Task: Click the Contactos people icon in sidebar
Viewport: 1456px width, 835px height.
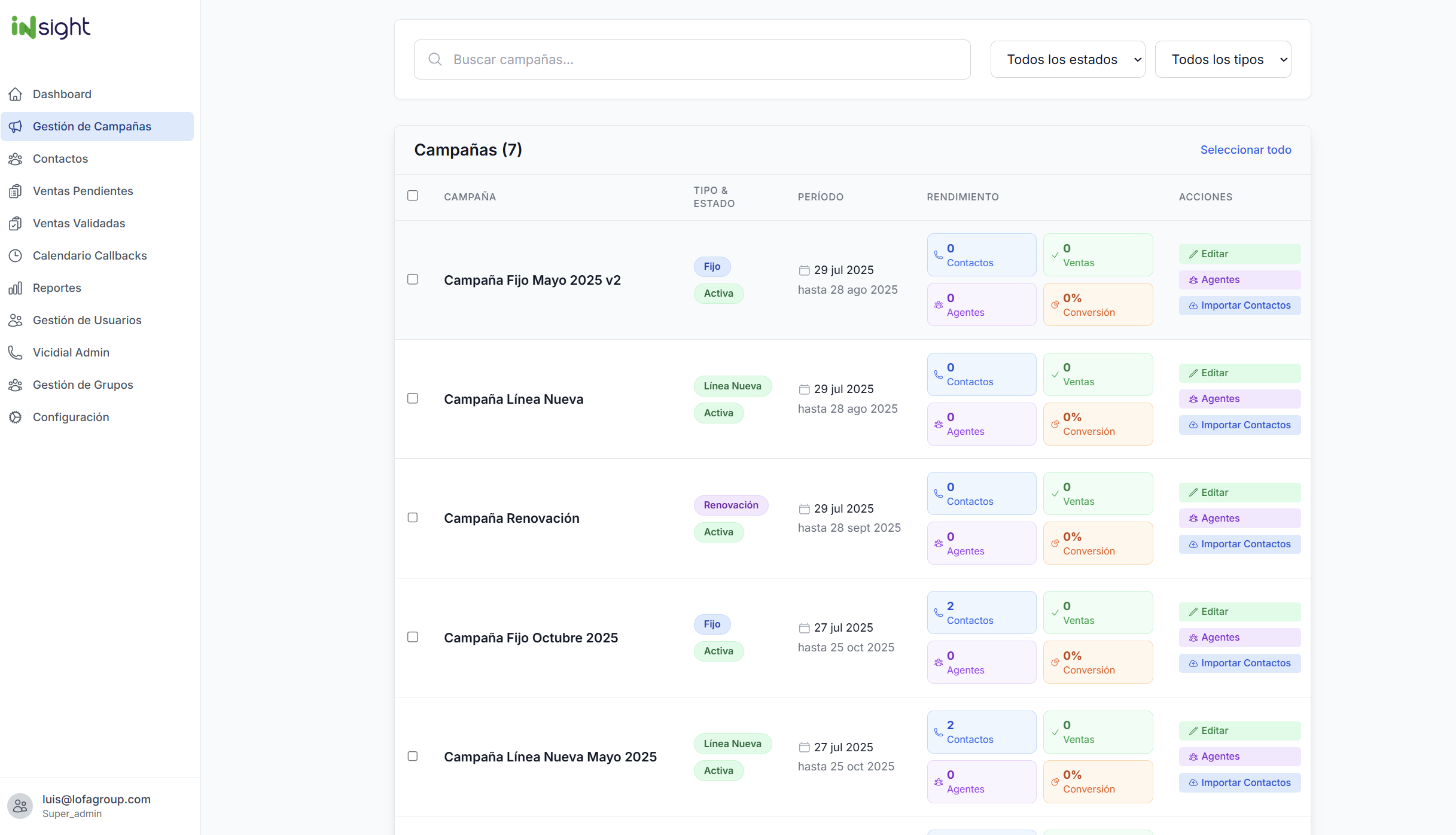Action: coord(16,159)
